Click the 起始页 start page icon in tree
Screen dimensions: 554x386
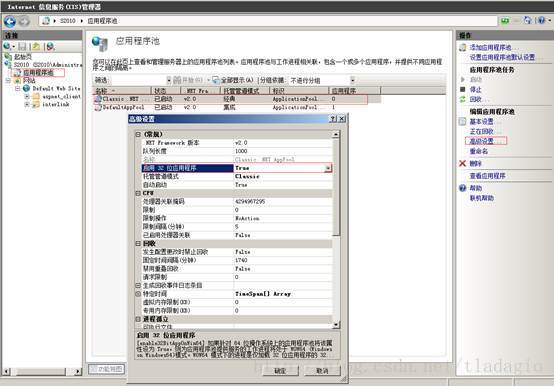click(x=8, y=57)
